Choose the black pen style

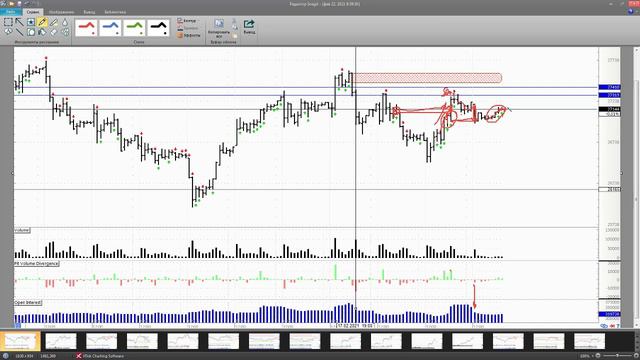click(158, 28)
